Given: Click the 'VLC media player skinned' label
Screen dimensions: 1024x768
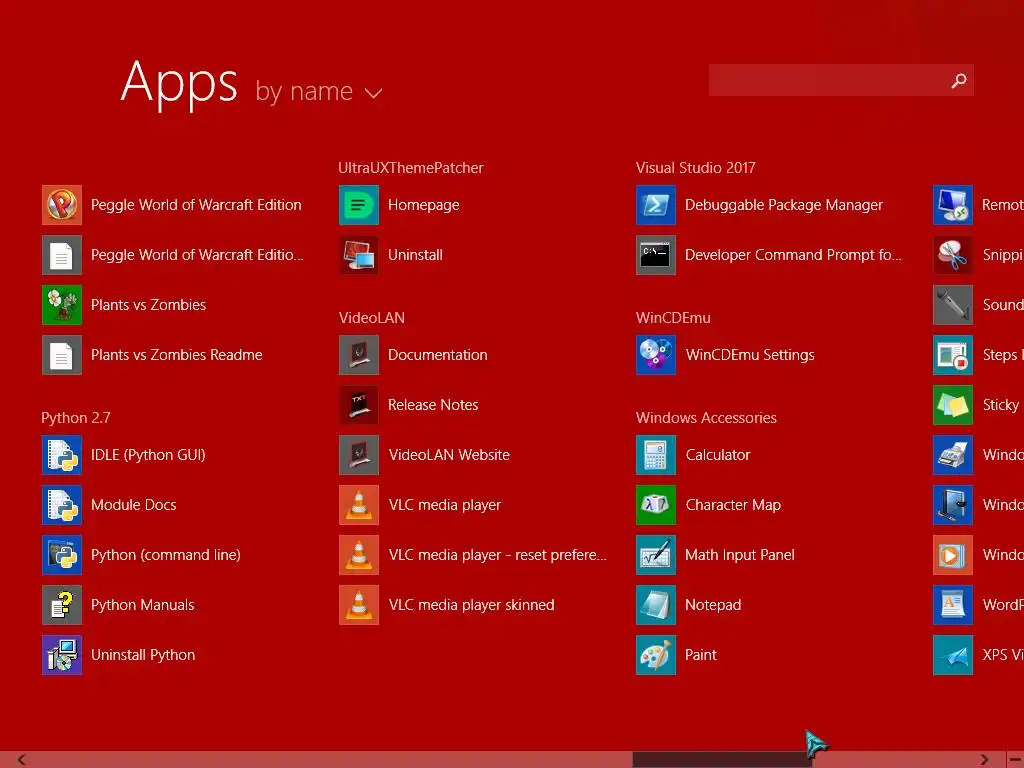Looking at the screenshot, I should (472, 605).
